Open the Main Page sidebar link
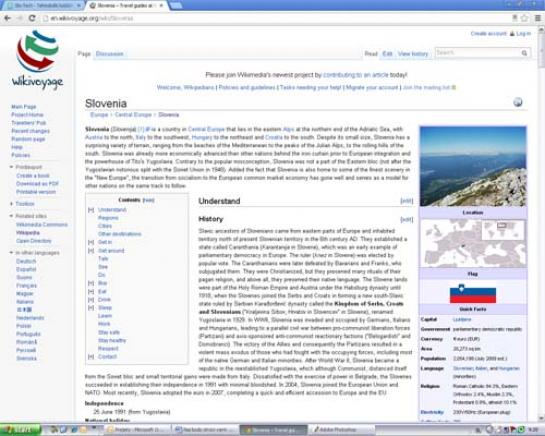545x436 pixels. tap(24, 107)
